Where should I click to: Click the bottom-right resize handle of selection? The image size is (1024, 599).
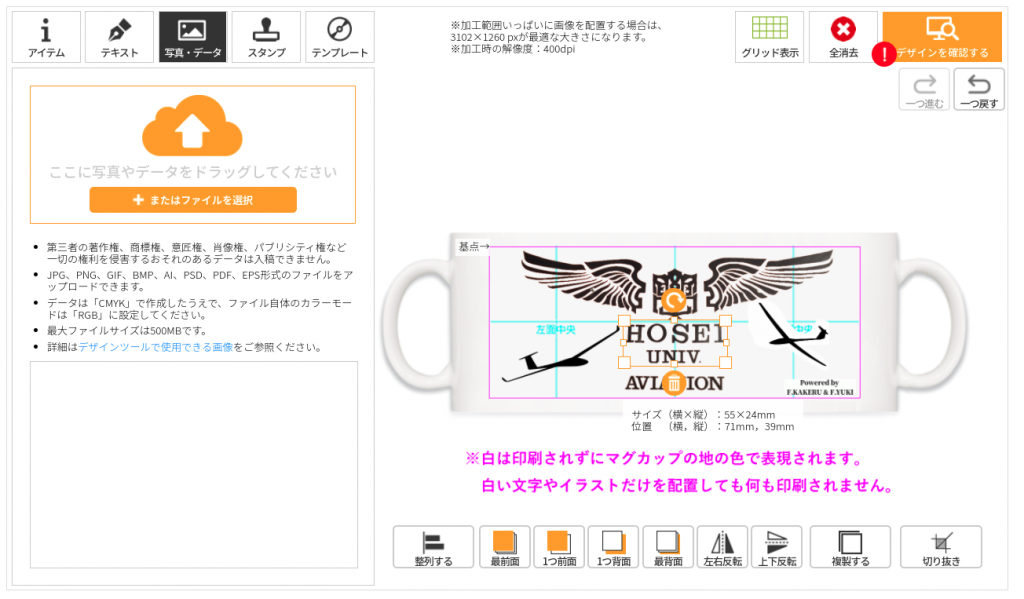point(726,363)
